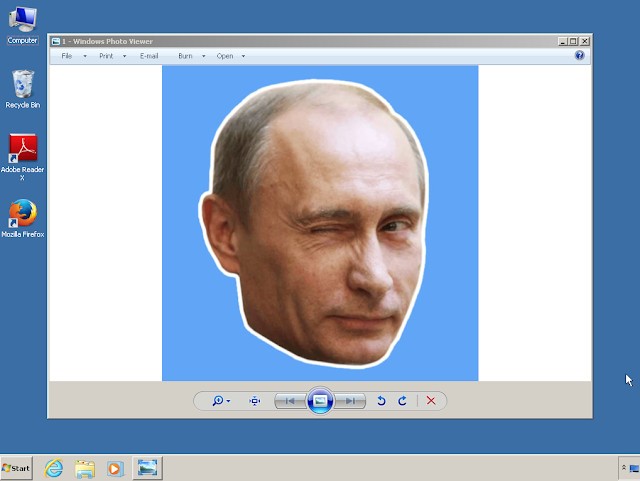This screenshot has height=481, width=640.
Task: Open the Photo Viewer help icon
Action: (x=580, y=56)
